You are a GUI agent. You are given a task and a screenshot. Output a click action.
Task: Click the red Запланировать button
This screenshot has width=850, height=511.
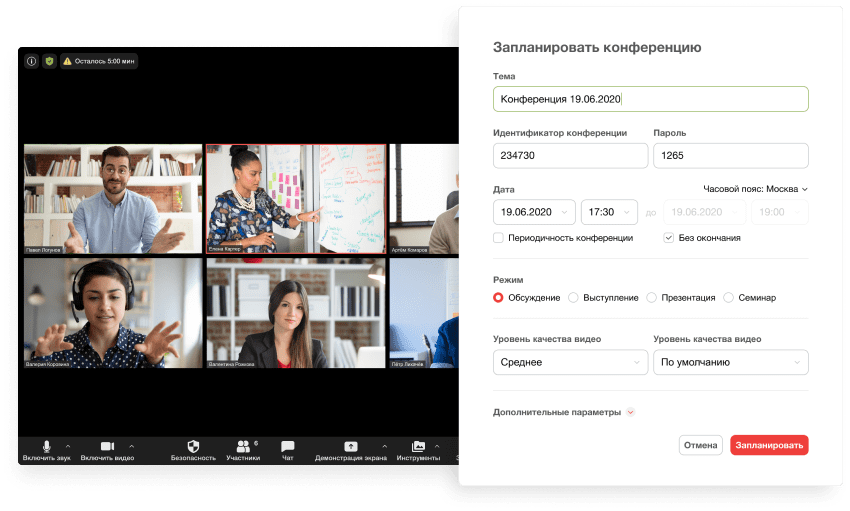tap(769, 445)
